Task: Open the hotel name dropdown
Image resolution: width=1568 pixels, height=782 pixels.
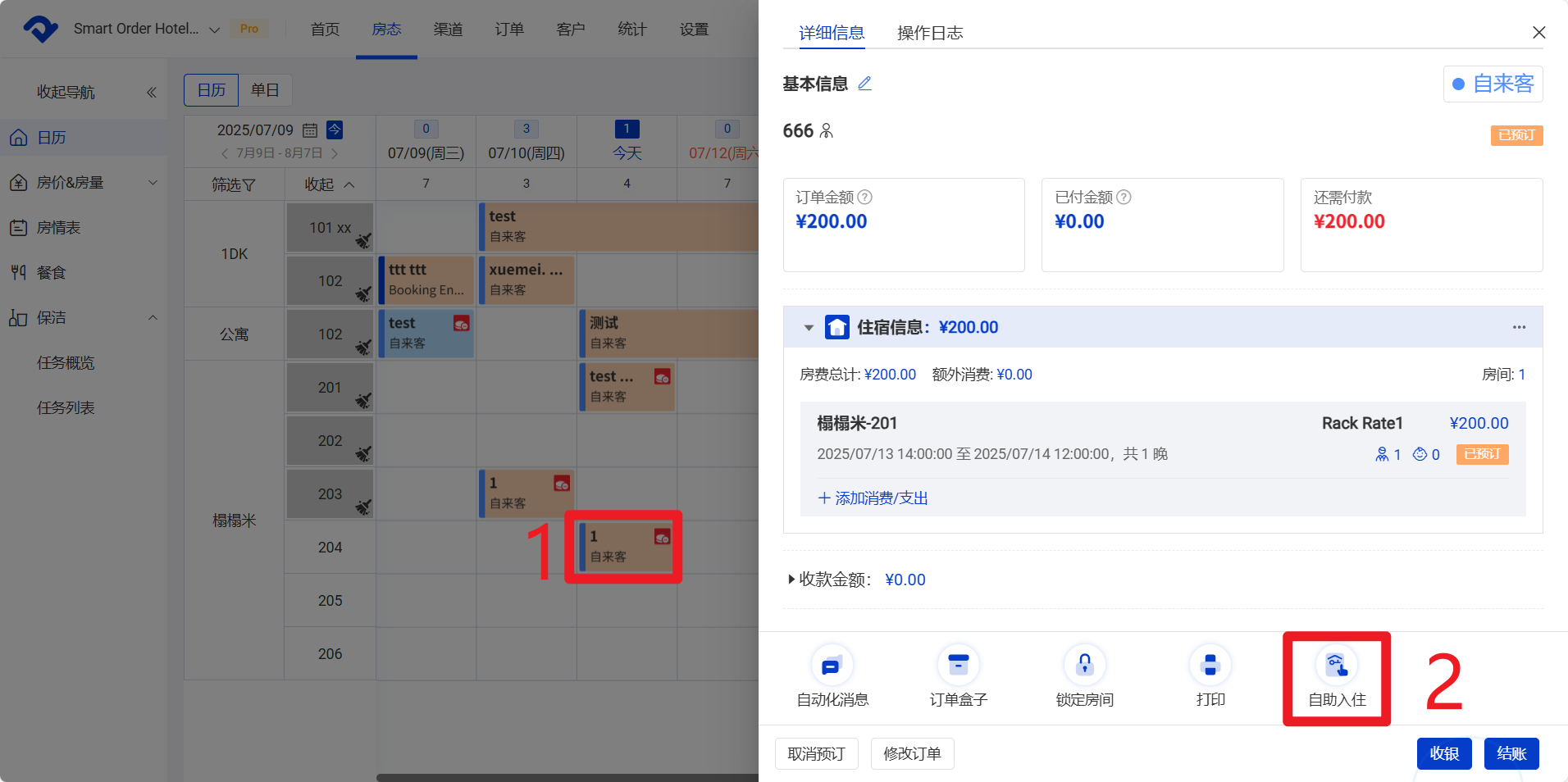Action: point(215,30)
